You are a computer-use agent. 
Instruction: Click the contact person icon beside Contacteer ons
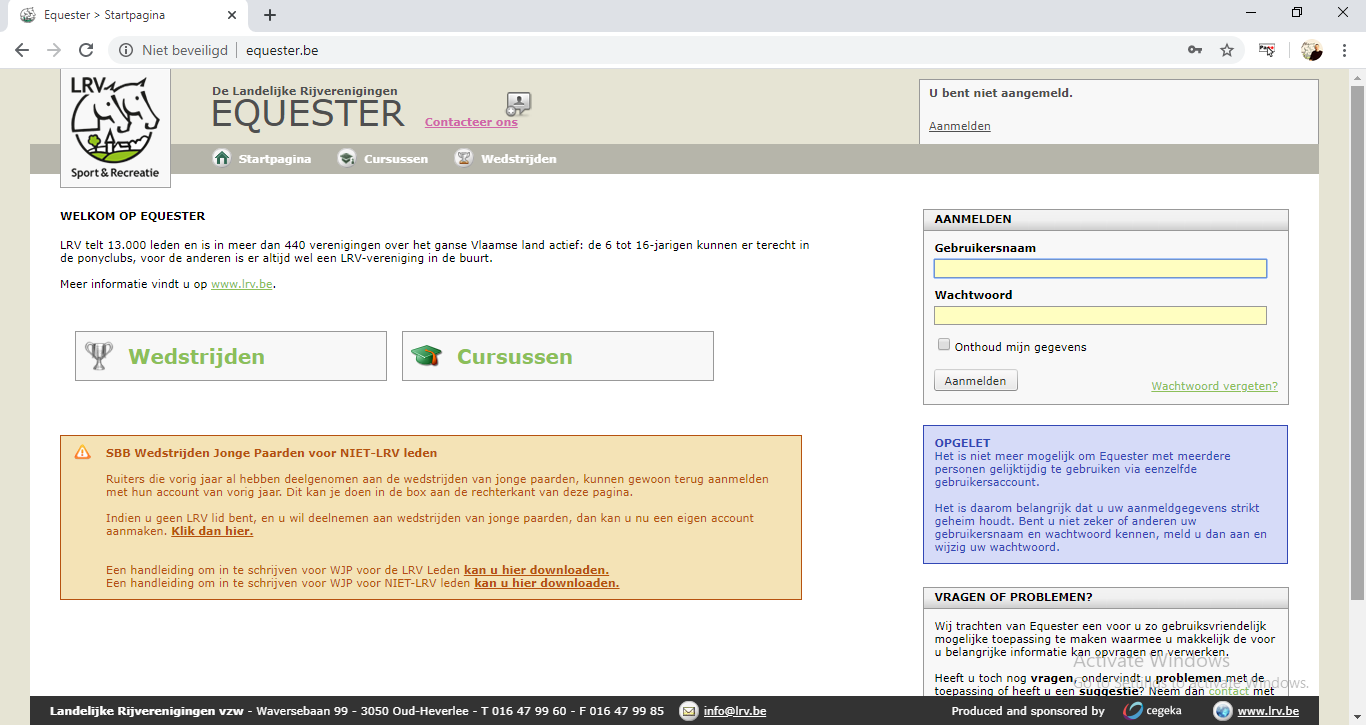[x=519, y=103]
